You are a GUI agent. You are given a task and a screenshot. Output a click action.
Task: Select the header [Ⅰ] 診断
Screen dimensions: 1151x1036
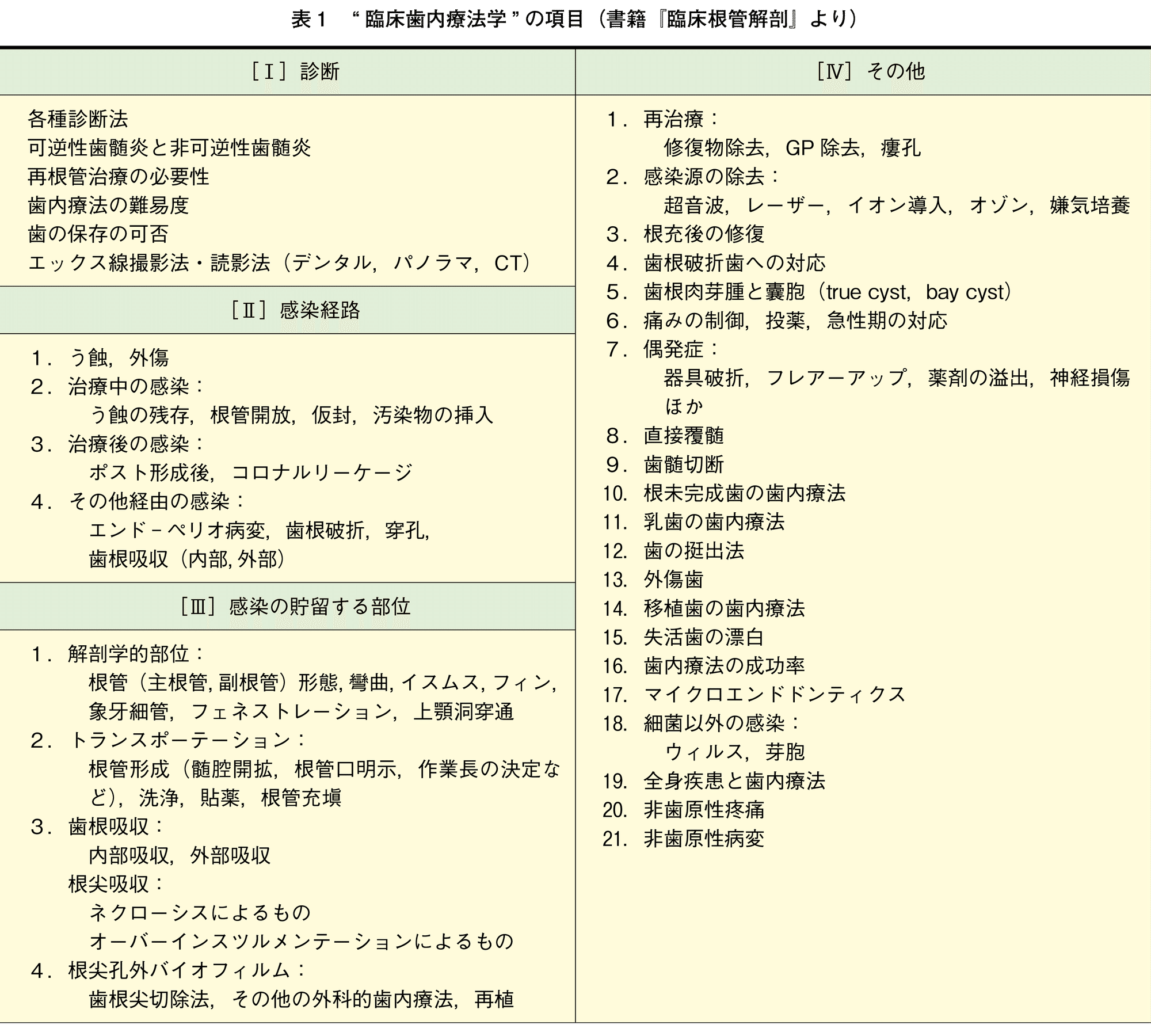point(295,71)
